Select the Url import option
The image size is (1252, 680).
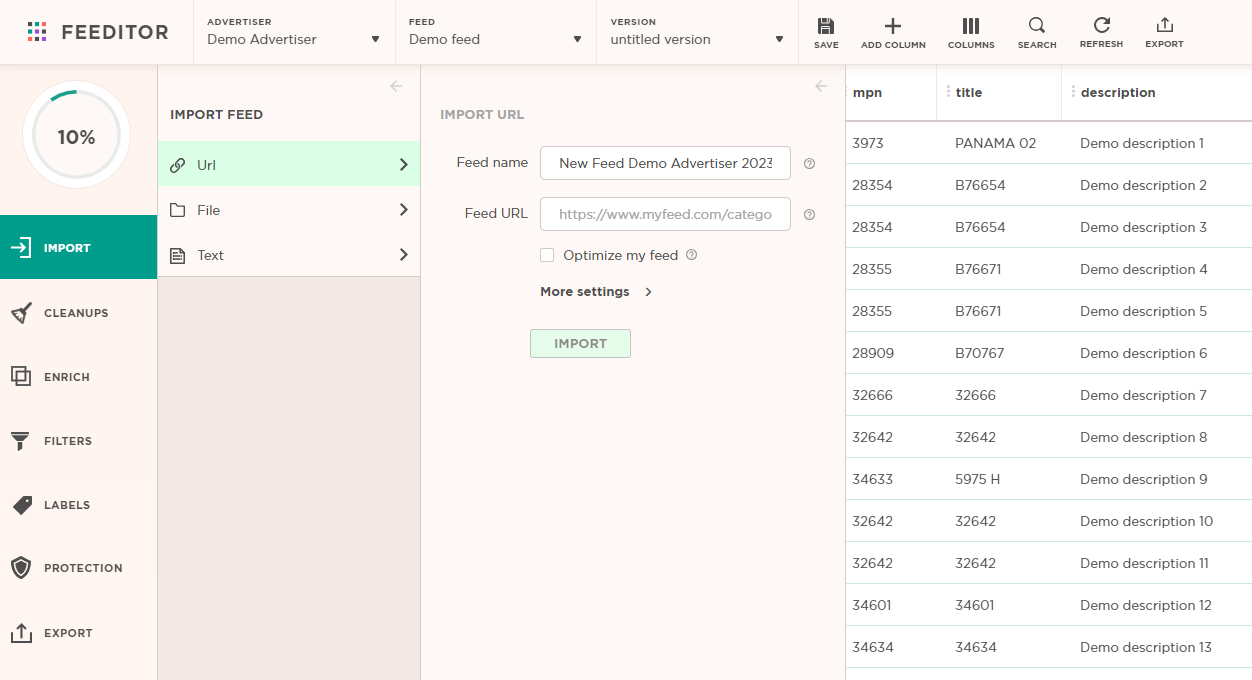[289, 164]
